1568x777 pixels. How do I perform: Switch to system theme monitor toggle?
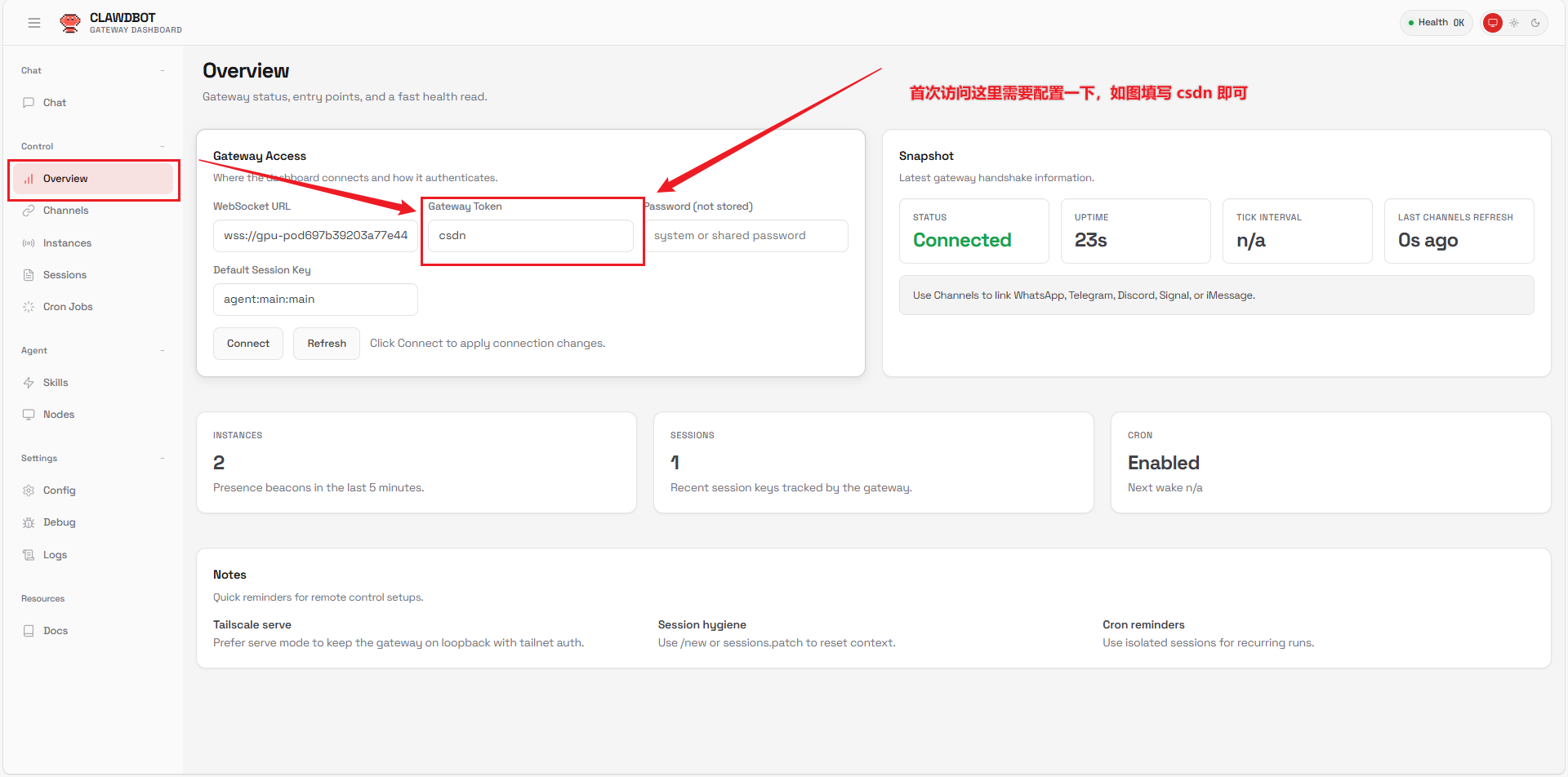(1493, 23)
